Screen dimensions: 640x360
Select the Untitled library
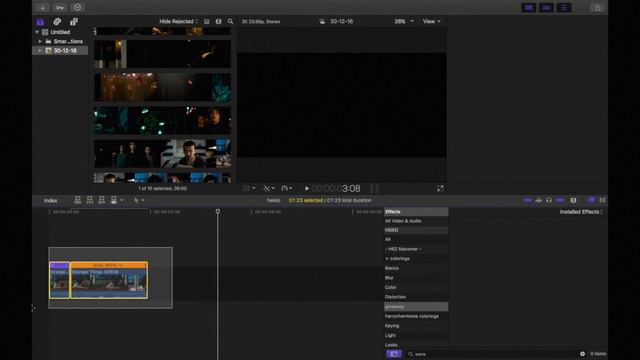60,32
